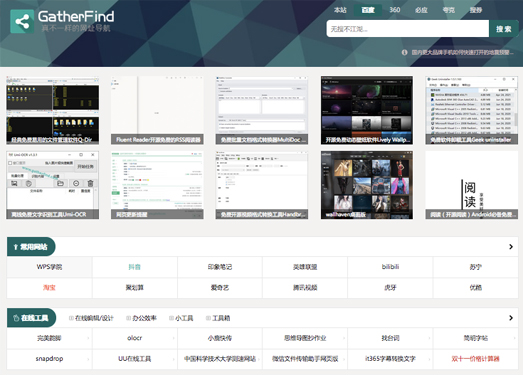523x375 pixels.
Task: Open the MultiDoc converter thumbnail
Action: [x=262, y=110]
